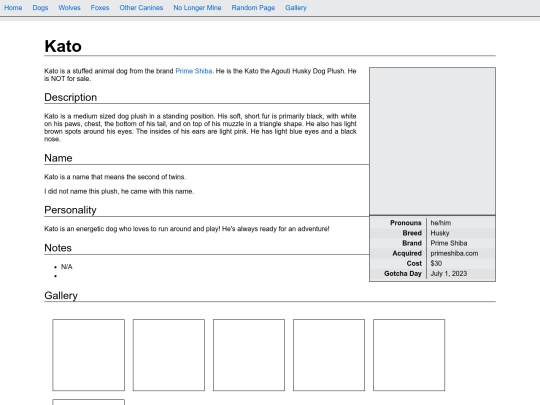Click the 'Prime Shiba' brand table value
The width and height of the screenshot is (540, 405).
(x=449, y=243)
